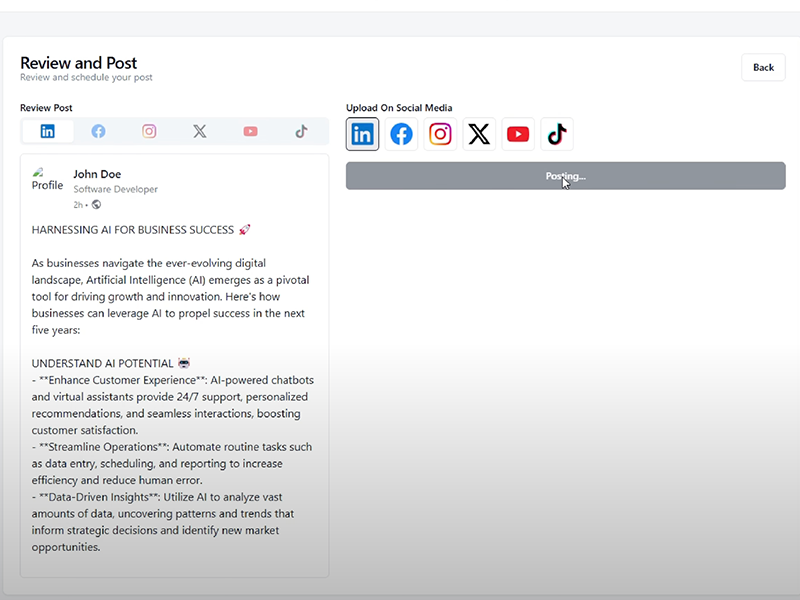Switch preview to the Facebook tab
800x600 pixels.
coord(98,131)
